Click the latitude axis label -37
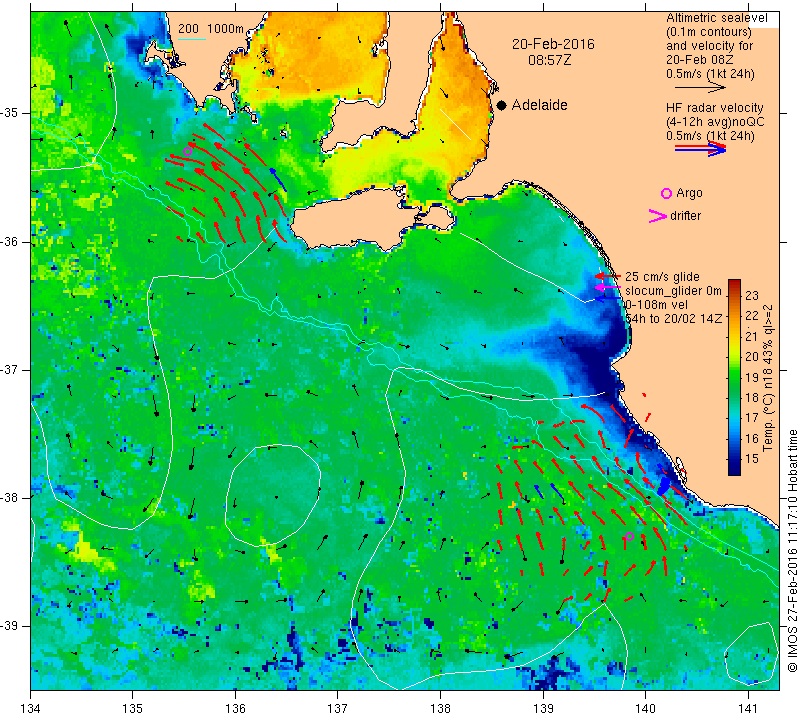Screen dimensions: 800x720 (10, 369)
